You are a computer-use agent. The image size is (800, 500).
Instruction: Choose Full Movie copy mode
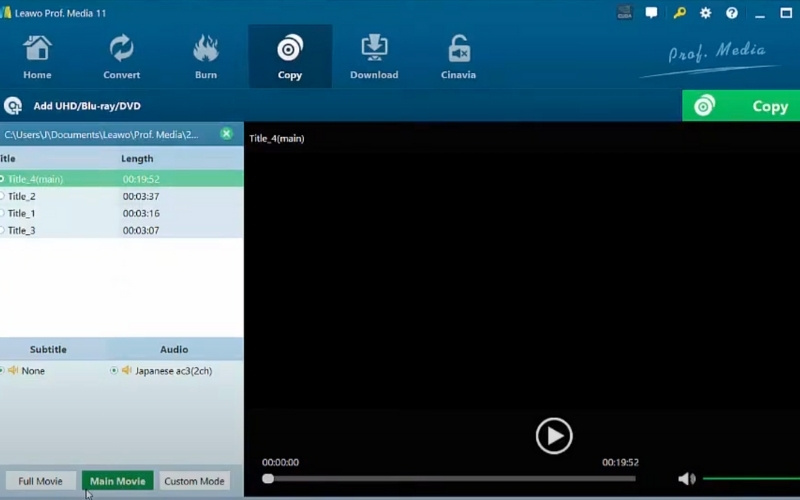pos(40,481)
